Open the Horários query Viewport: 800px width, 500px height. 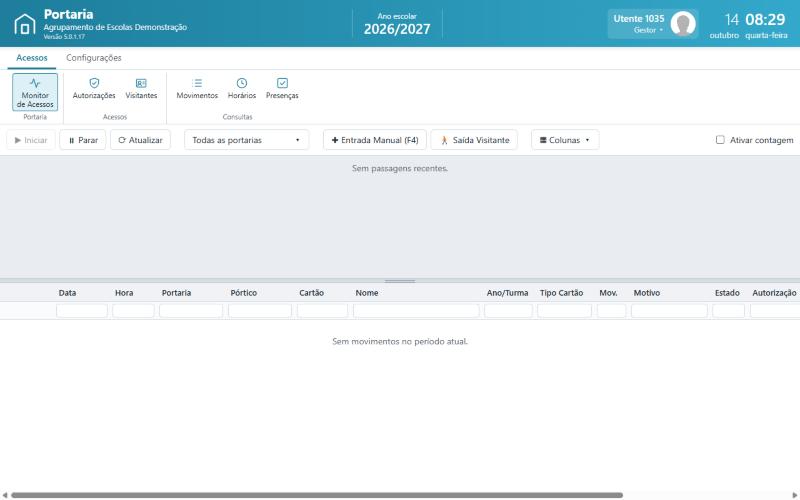click(x=242, y=89)
